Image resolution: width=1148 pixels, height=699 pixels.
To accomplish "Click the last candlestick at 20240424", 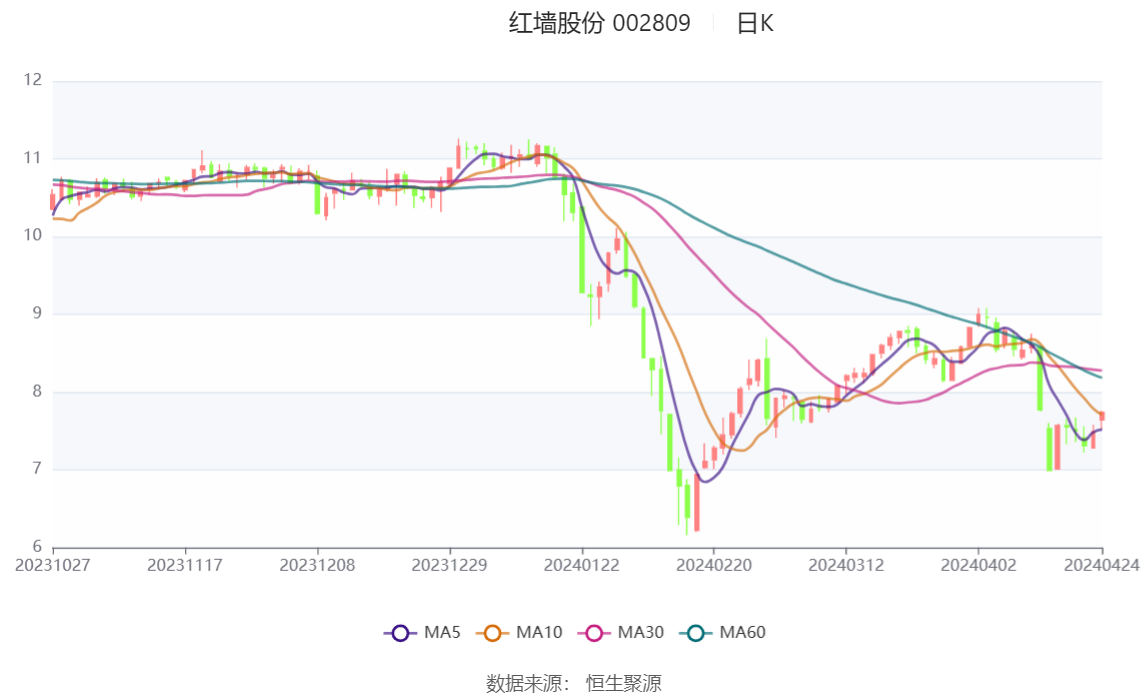I will click(x=1101, y=416).
